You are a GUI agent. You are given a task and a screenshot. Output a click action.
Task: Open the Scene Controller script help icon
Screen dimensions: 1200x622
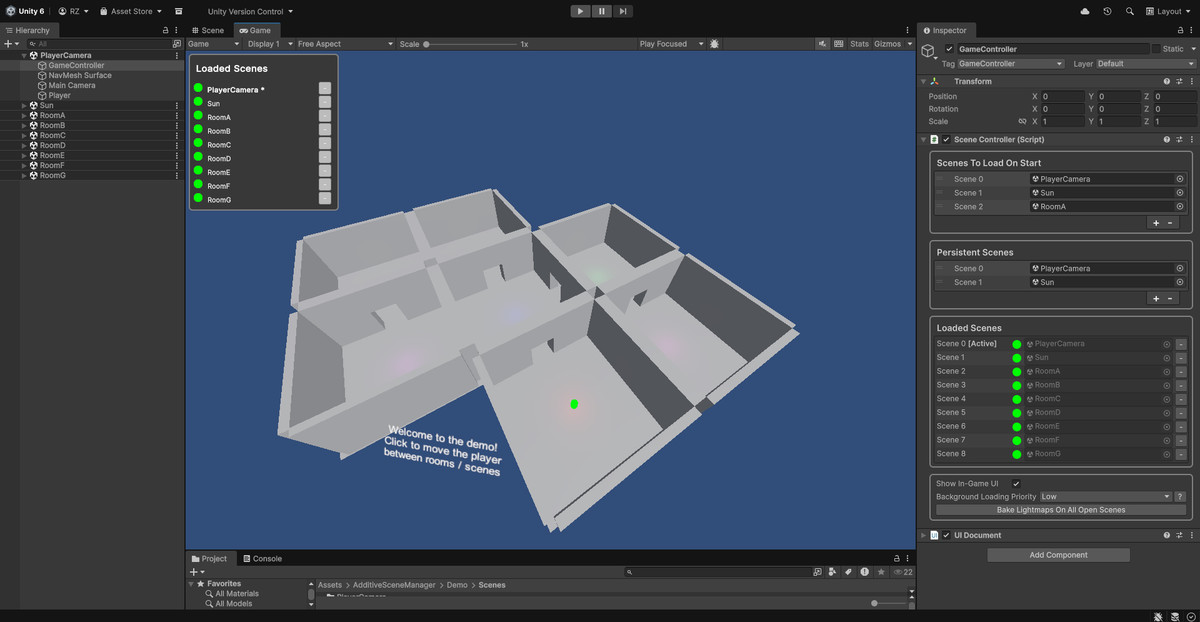pos(1166,139)
